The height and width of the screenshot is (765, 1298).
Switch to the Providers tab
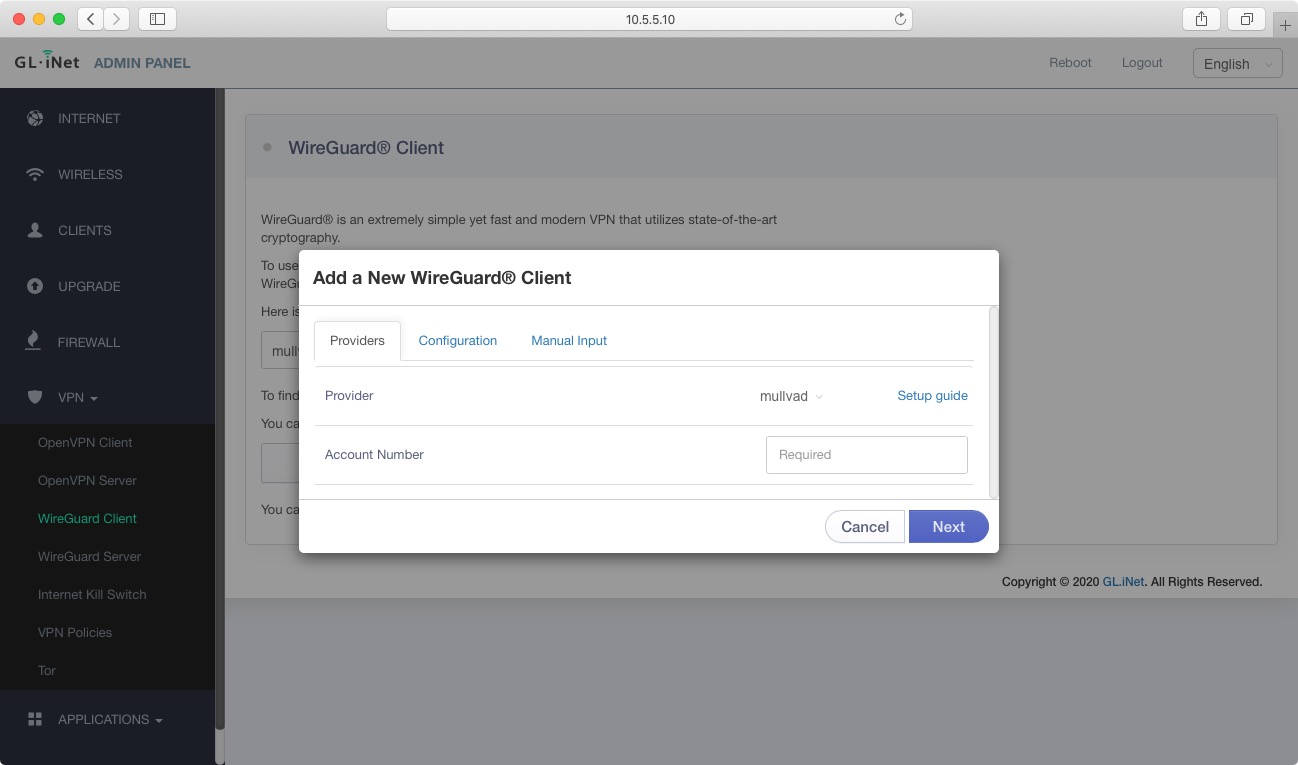click(x=357, y=341)
